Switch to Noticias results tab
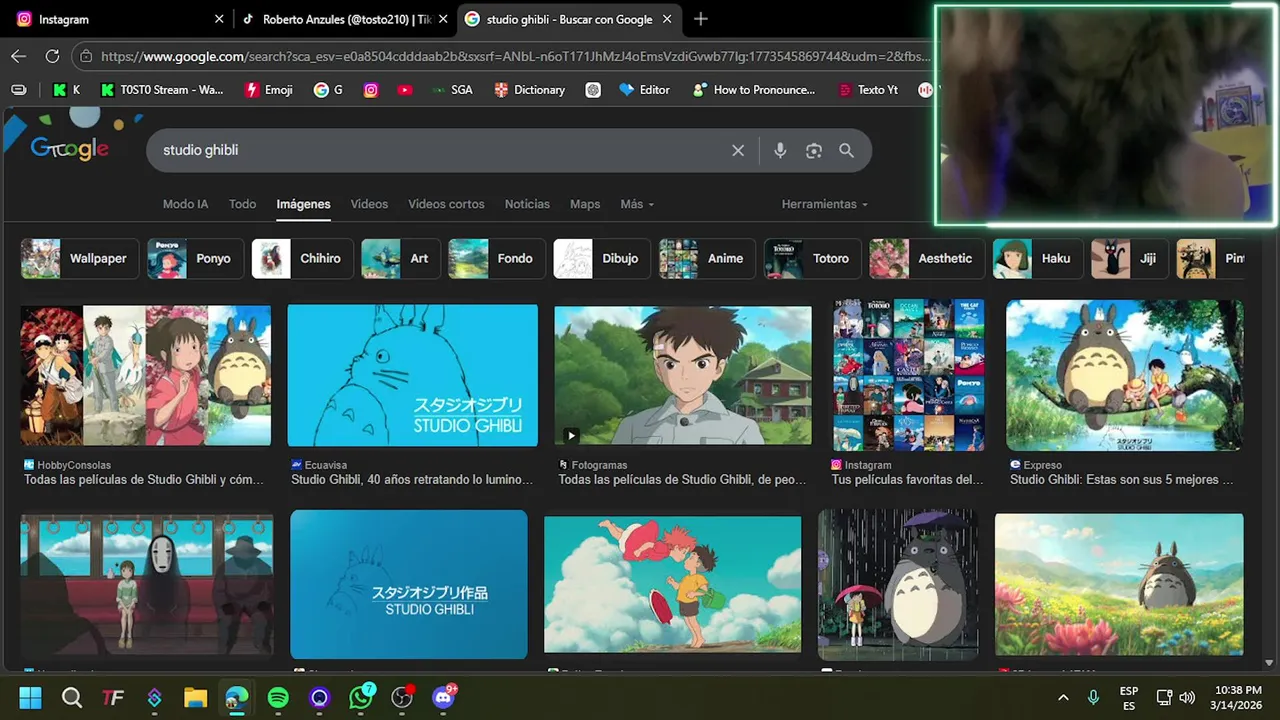Image resolution: width=1280 pixels, height=720 pixels. coord(527,204)
